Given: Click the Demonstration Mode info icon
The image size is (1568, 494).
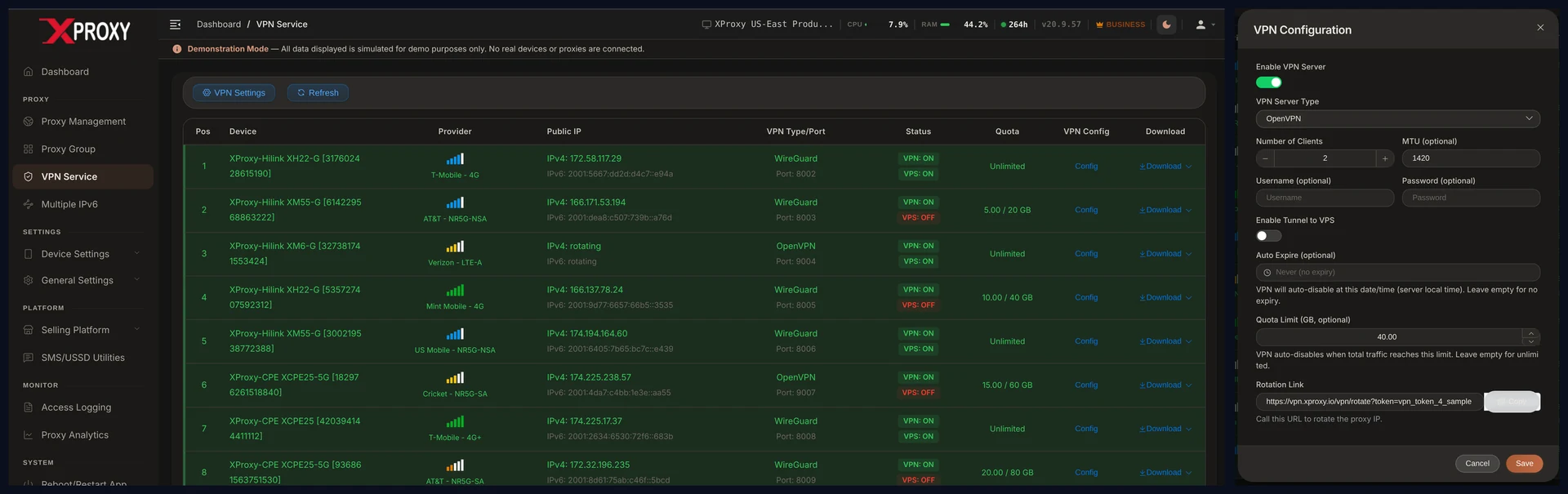Looking at the screenshot, I should [177, 49].
